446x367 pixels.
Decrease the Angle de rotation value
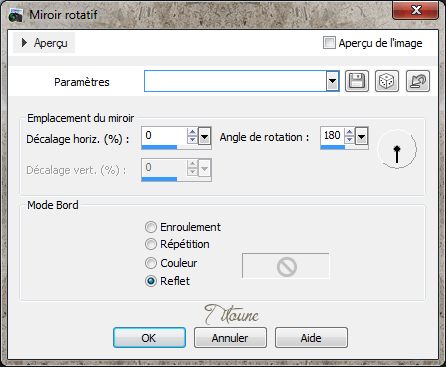coord(349,140)
